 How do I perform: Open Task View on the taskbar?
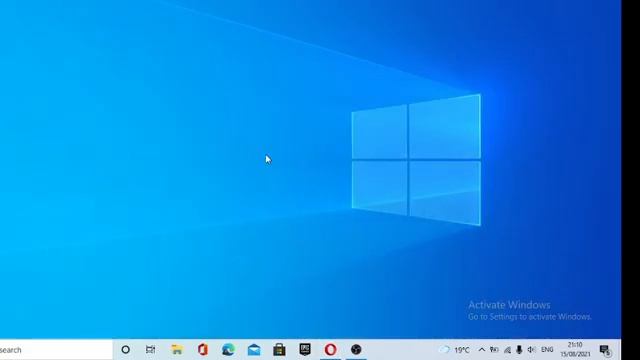[x=151, y=350]
